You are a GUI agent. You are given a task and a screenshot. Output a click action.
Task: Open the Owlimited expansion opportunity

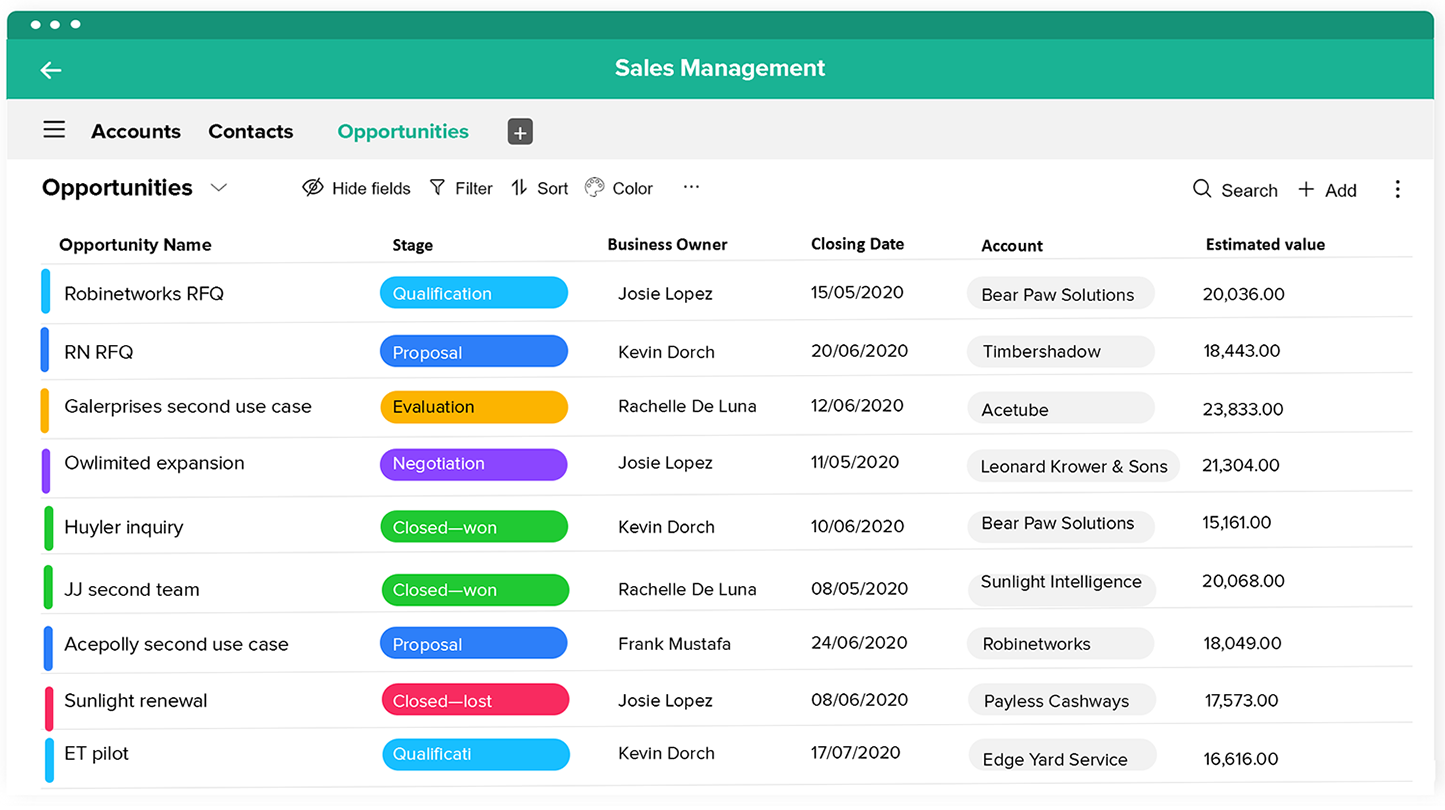point(154,463)
